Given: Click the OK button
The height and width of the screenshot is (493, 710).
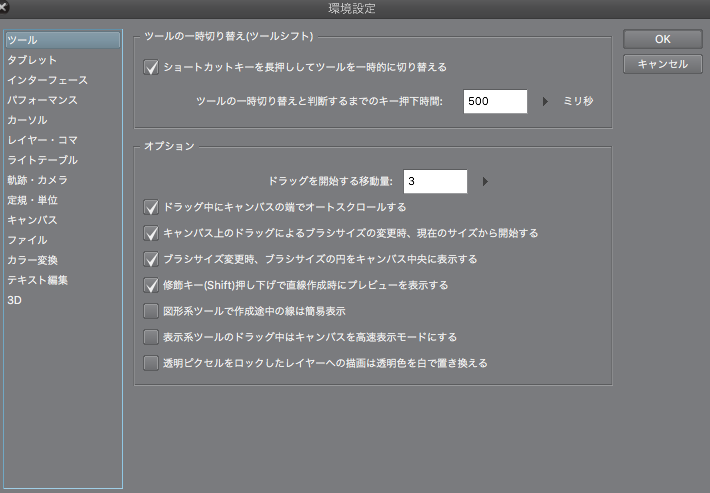Looking at the screenshot, I should tap(662, 39).
